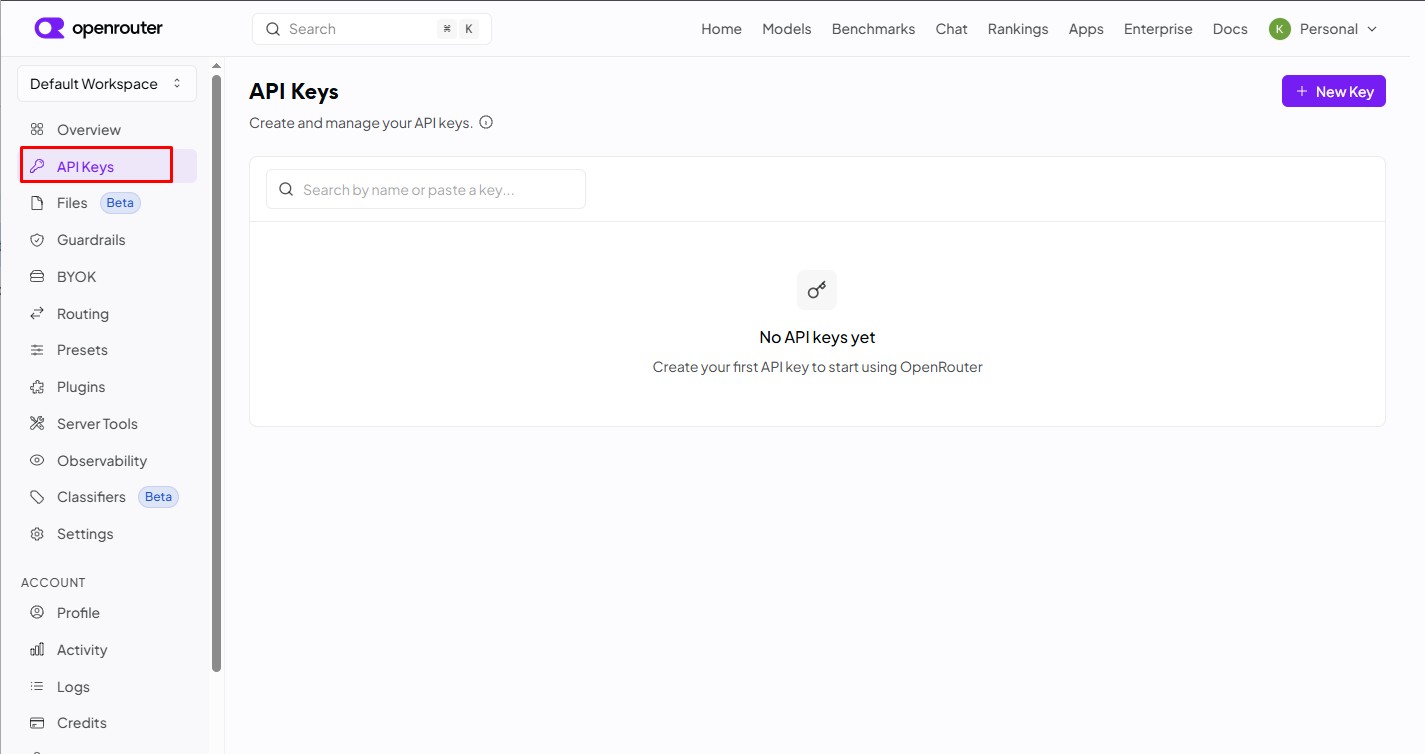Click the Guardrails shield icon
Screen dimensions: 1425x754
[37, 240]
